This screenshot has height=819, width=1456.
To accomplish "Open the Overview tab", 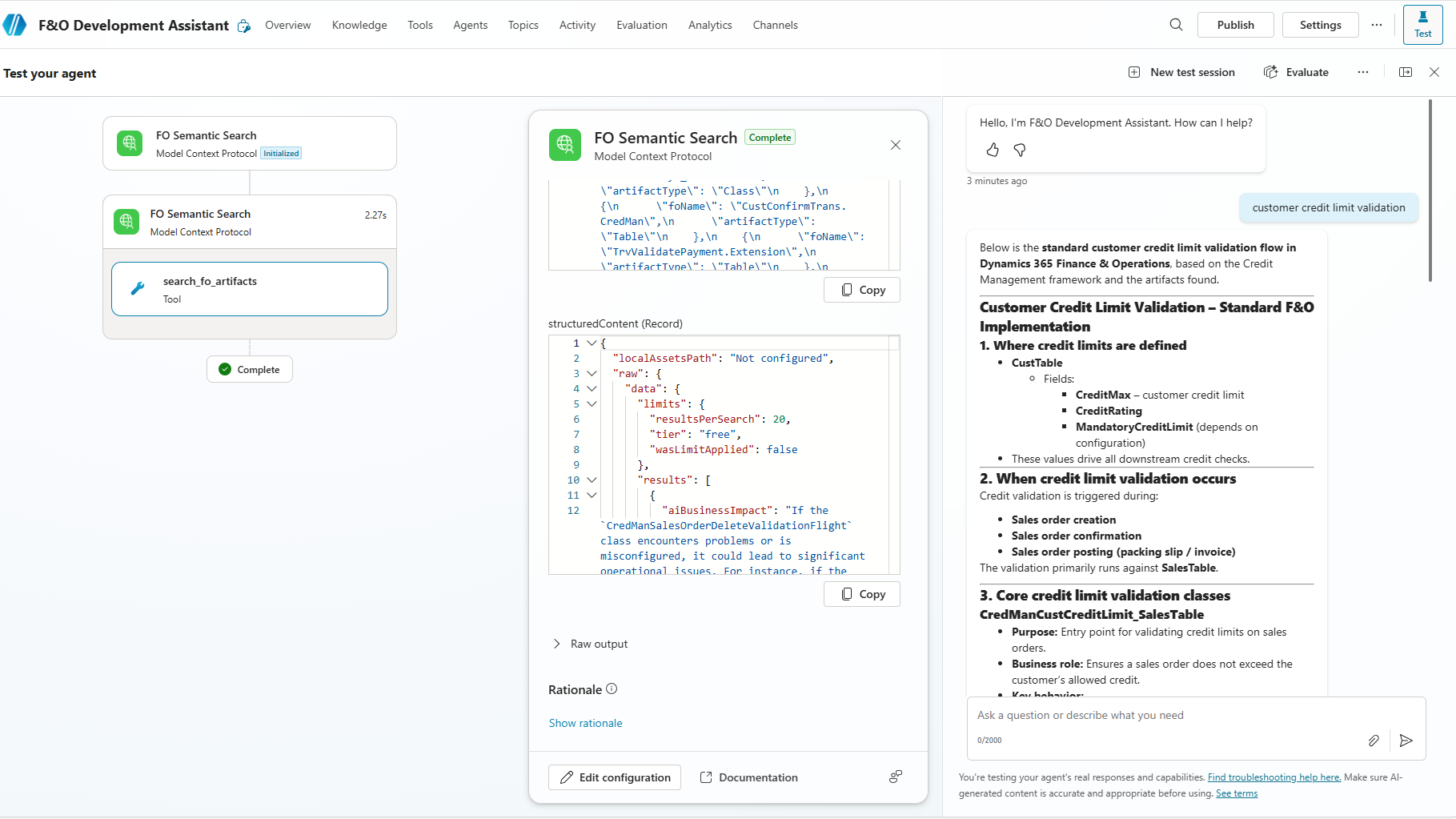I will [x=288, y=25].
